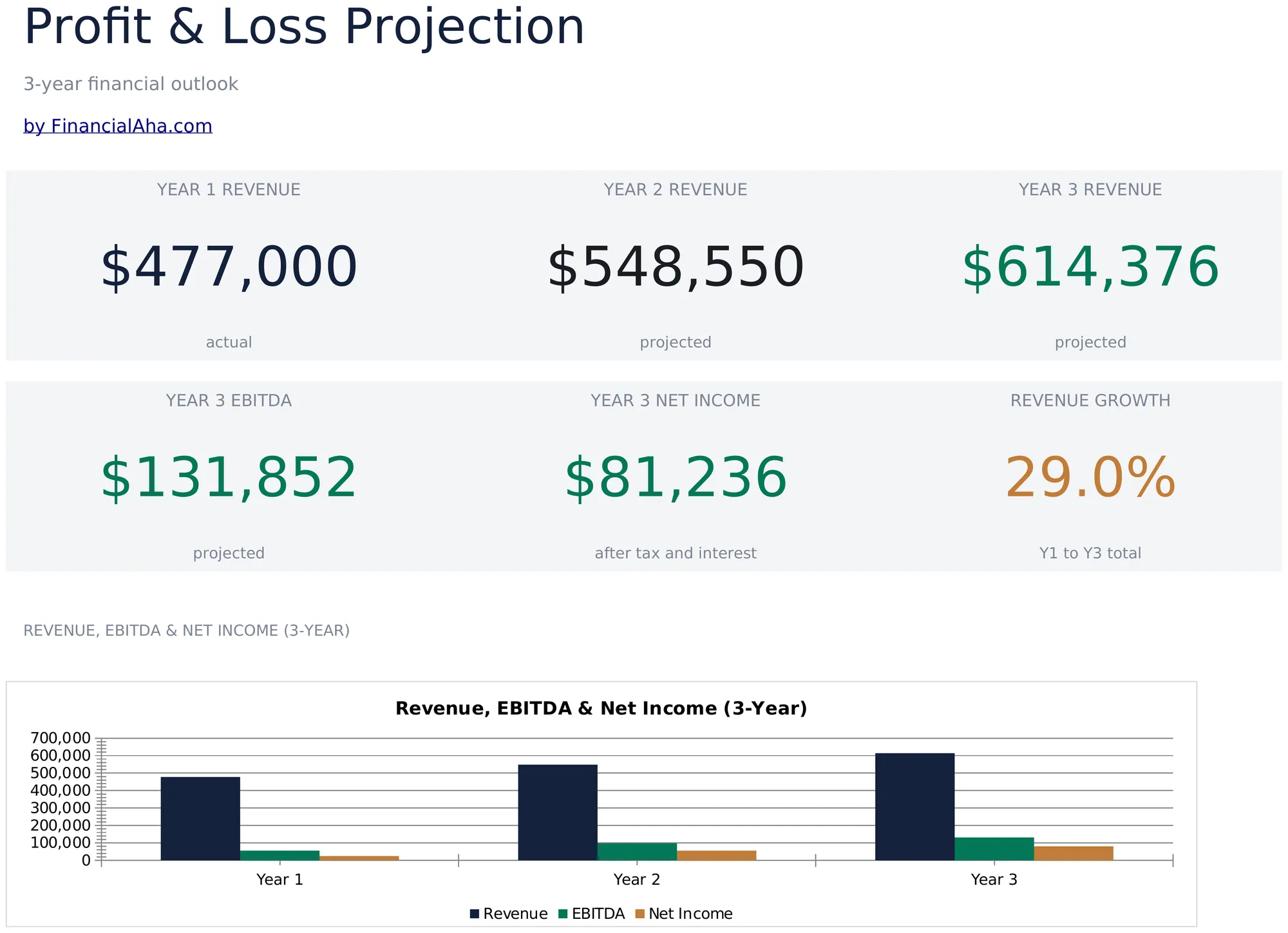Click the 'Y1 to Y3 total' caption
The image size is (1288, 933).
pyautogui.click(x=1090, y=553)
